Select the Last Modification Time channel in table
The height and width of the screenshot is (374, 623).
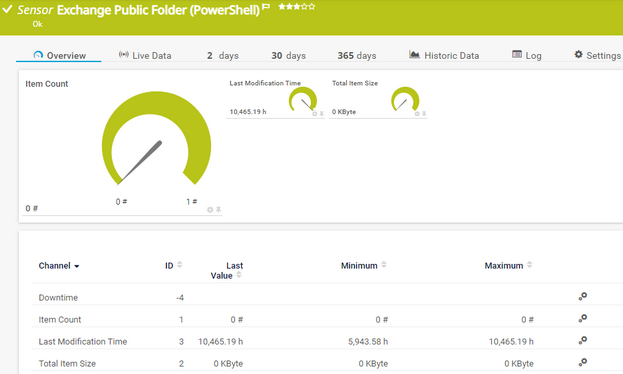[83, 341]
